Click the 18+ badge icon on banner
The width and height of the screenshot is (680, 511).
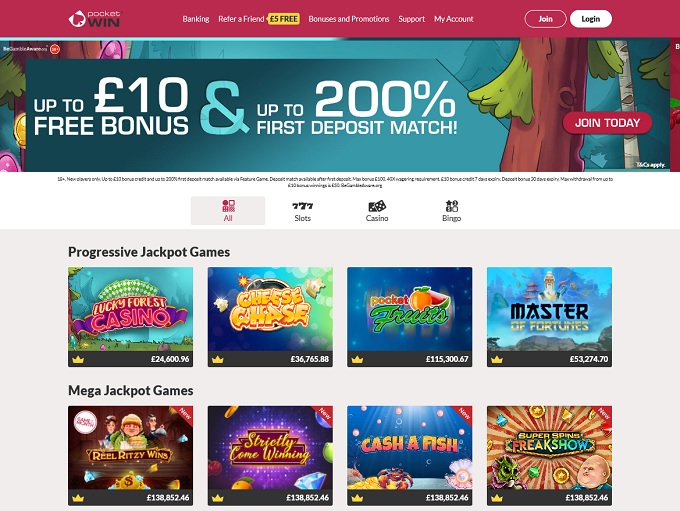click(x=55, y=49)
